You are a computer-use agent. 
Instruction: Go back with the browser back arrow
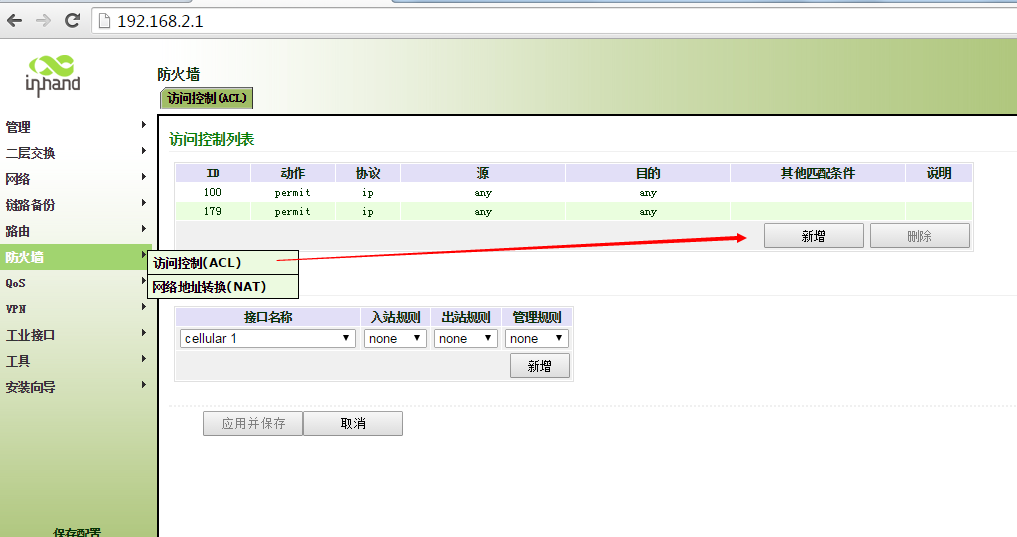pyautogui.click(x=14, y=21)
